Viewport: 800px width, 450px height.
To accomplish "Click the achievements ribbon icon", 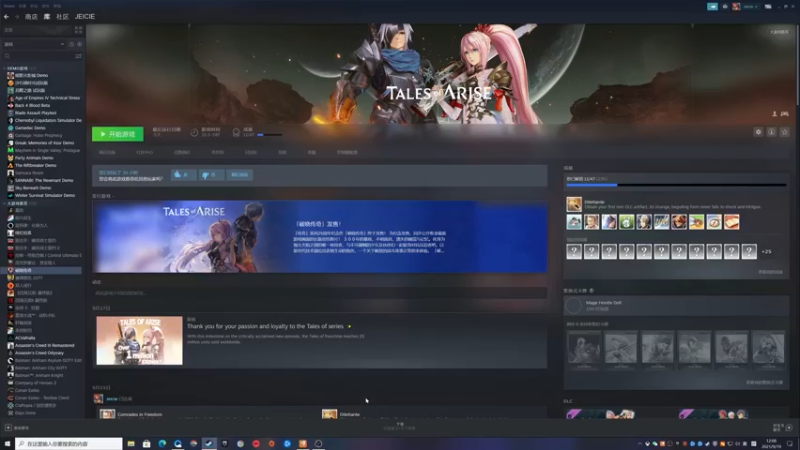I will click(236, 133).
